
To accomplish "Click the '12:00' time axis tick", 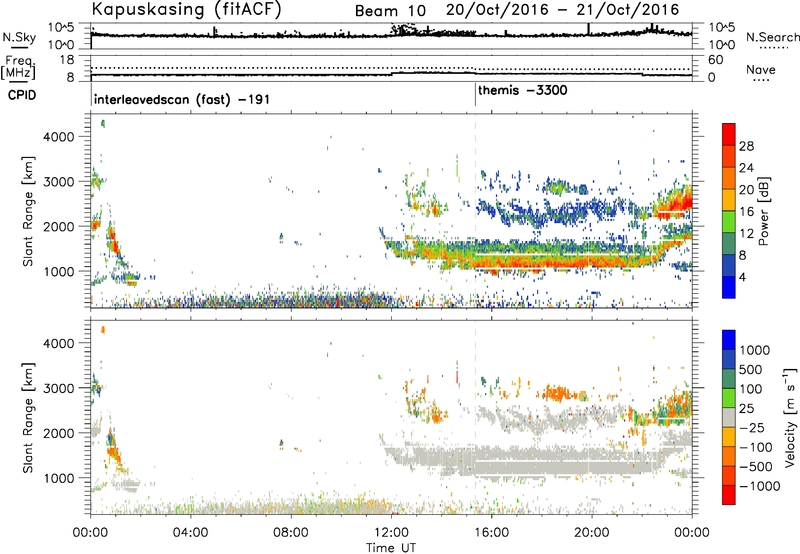I will pyautogui.click(x=391, y=533).
